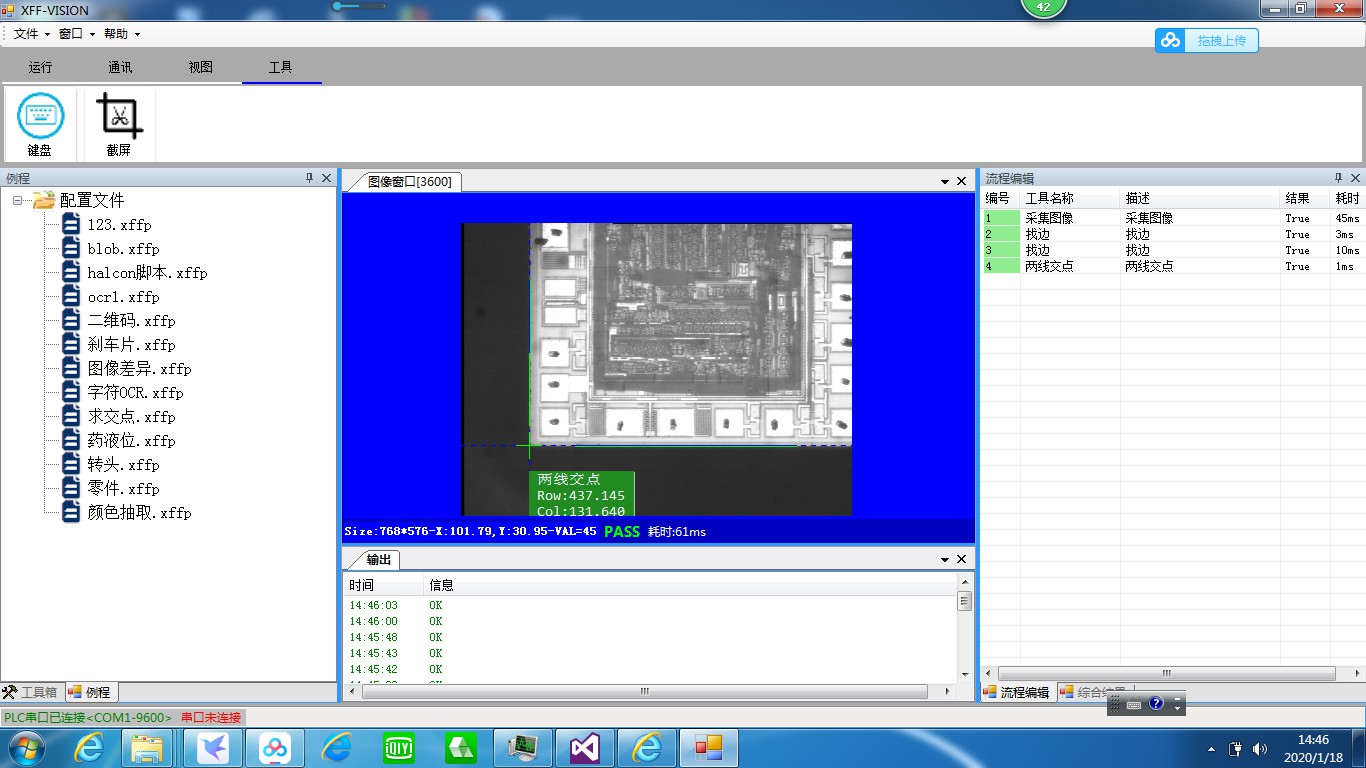The width and height of the screenshot is (1366, 768).
Task: Select 字符OCR.xffp in the tree
Action: pos(135,393)
